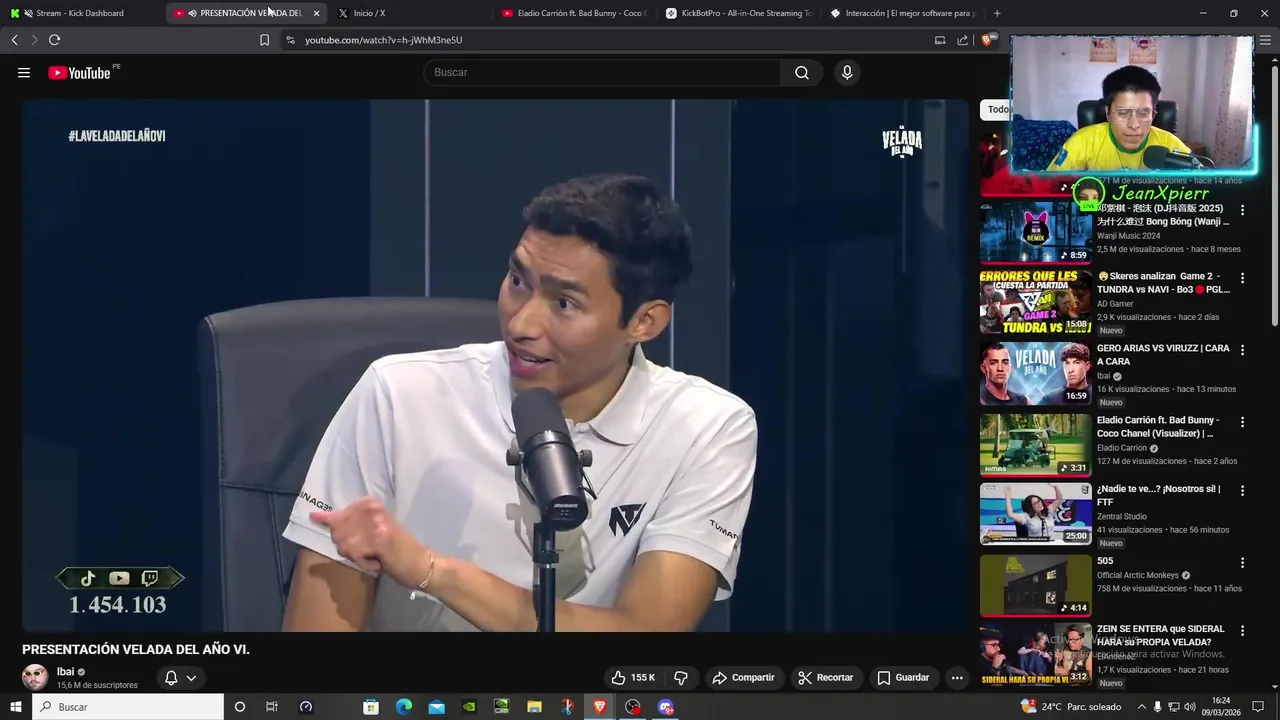Open options for ¿Nadie te ve...? video
Screen dimensions: 1280x720
[1242, 491]
